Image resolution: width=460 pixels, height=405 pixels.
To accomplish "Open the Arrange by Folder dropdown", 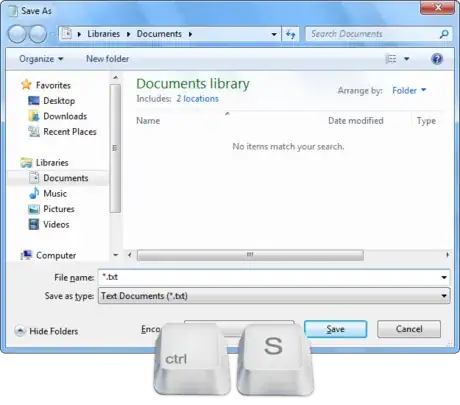I will pos(409,90).
